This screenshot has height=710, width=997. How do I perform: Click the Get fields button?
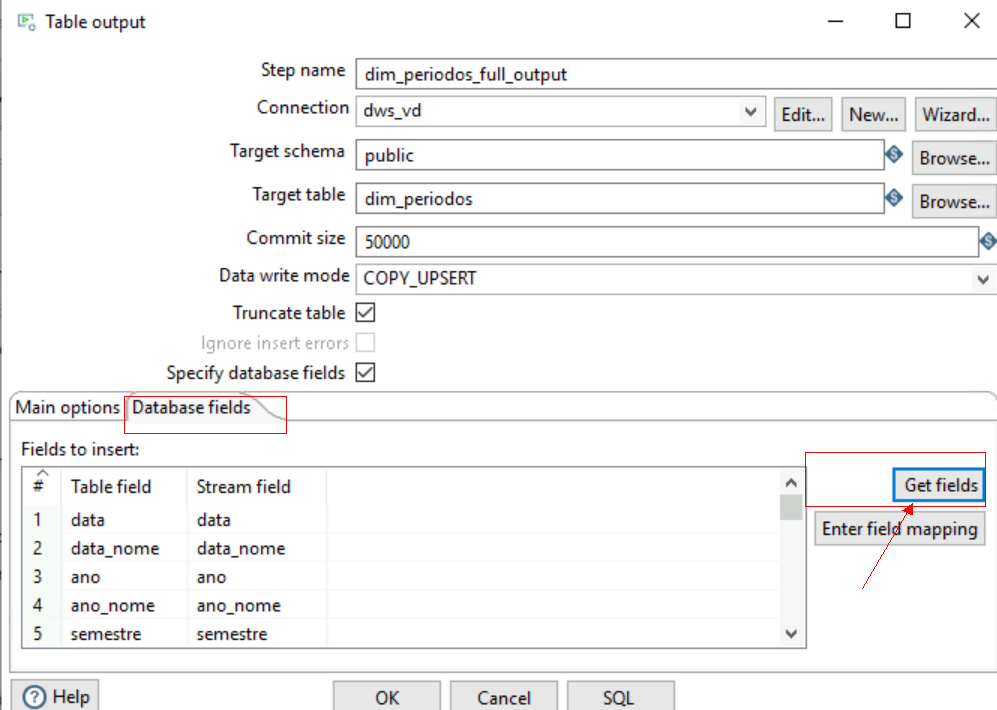pos(940,486)
